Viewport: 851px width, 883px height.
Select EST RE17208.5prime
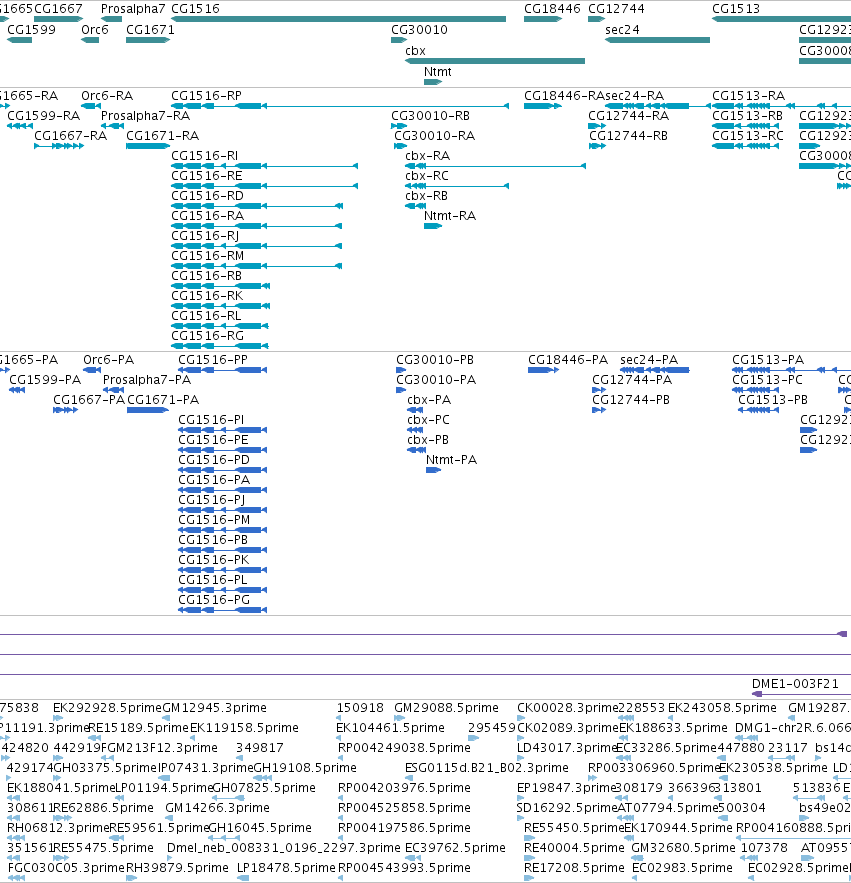pos(574,868)
